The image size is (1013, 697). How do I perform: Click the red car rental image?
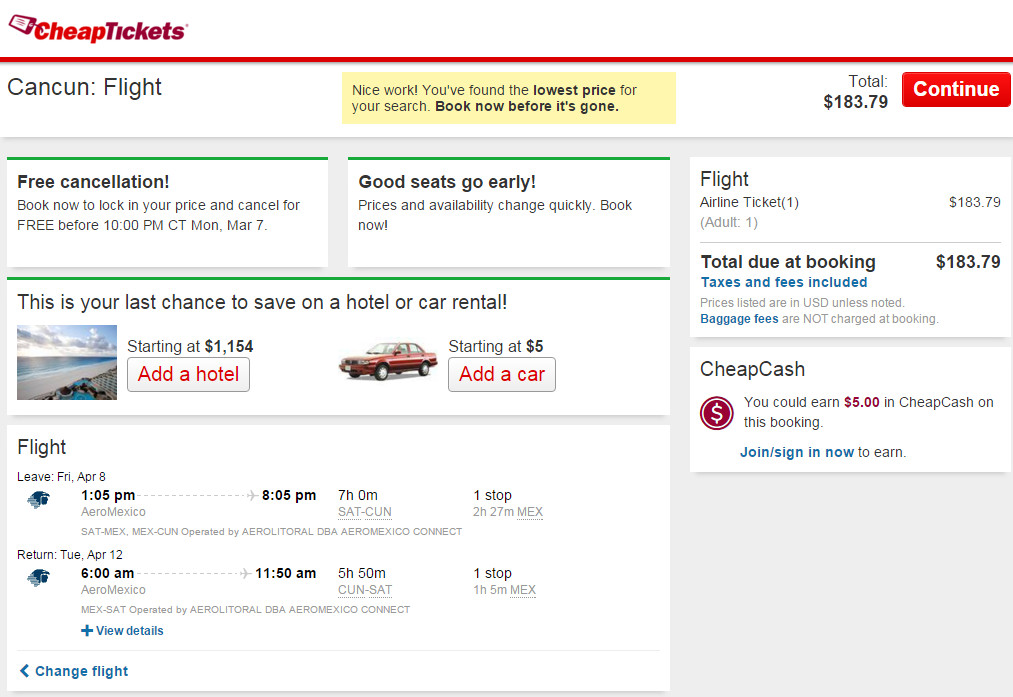click(388, 360)
